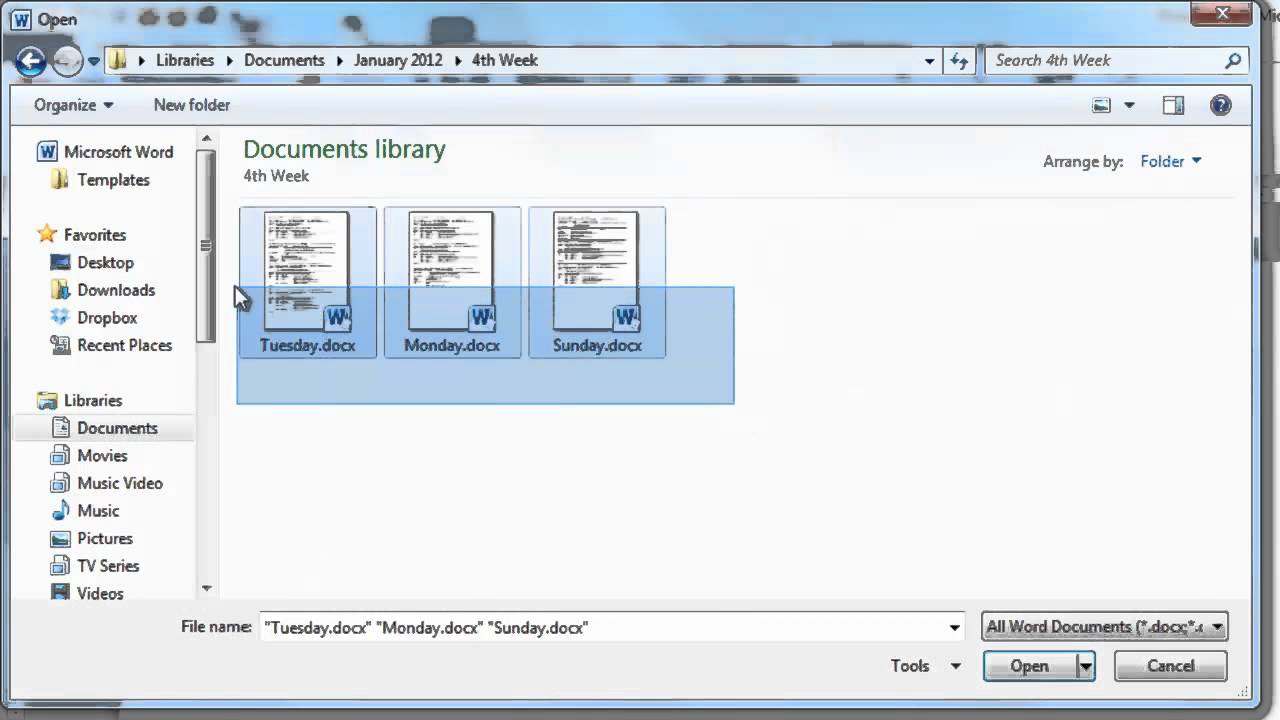Open the Organize menu

tap(73, 105)
